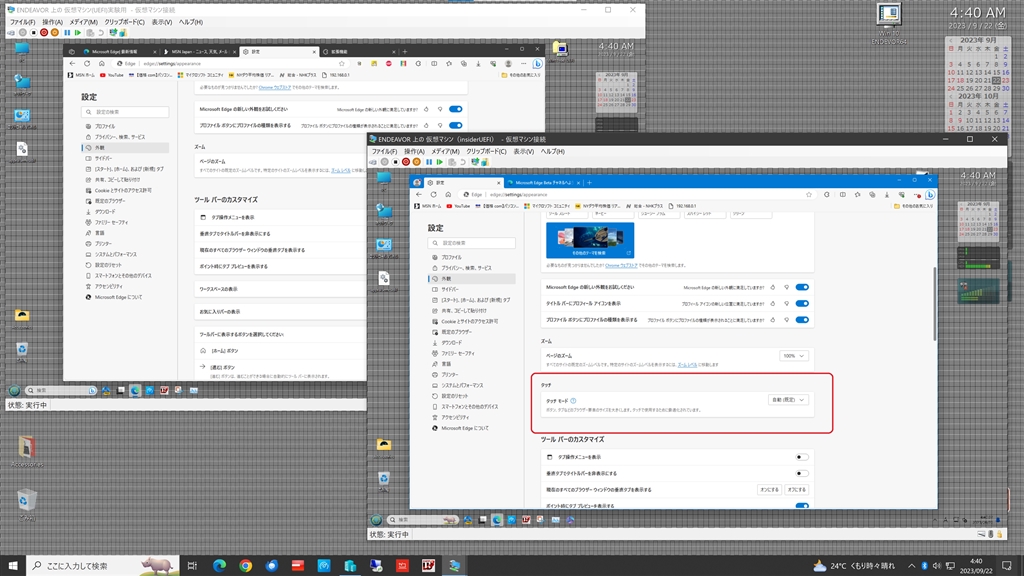This screenshot has width=1024, height=576.
Task: Open the page zoom 100% dropdown
Action: 795,355
